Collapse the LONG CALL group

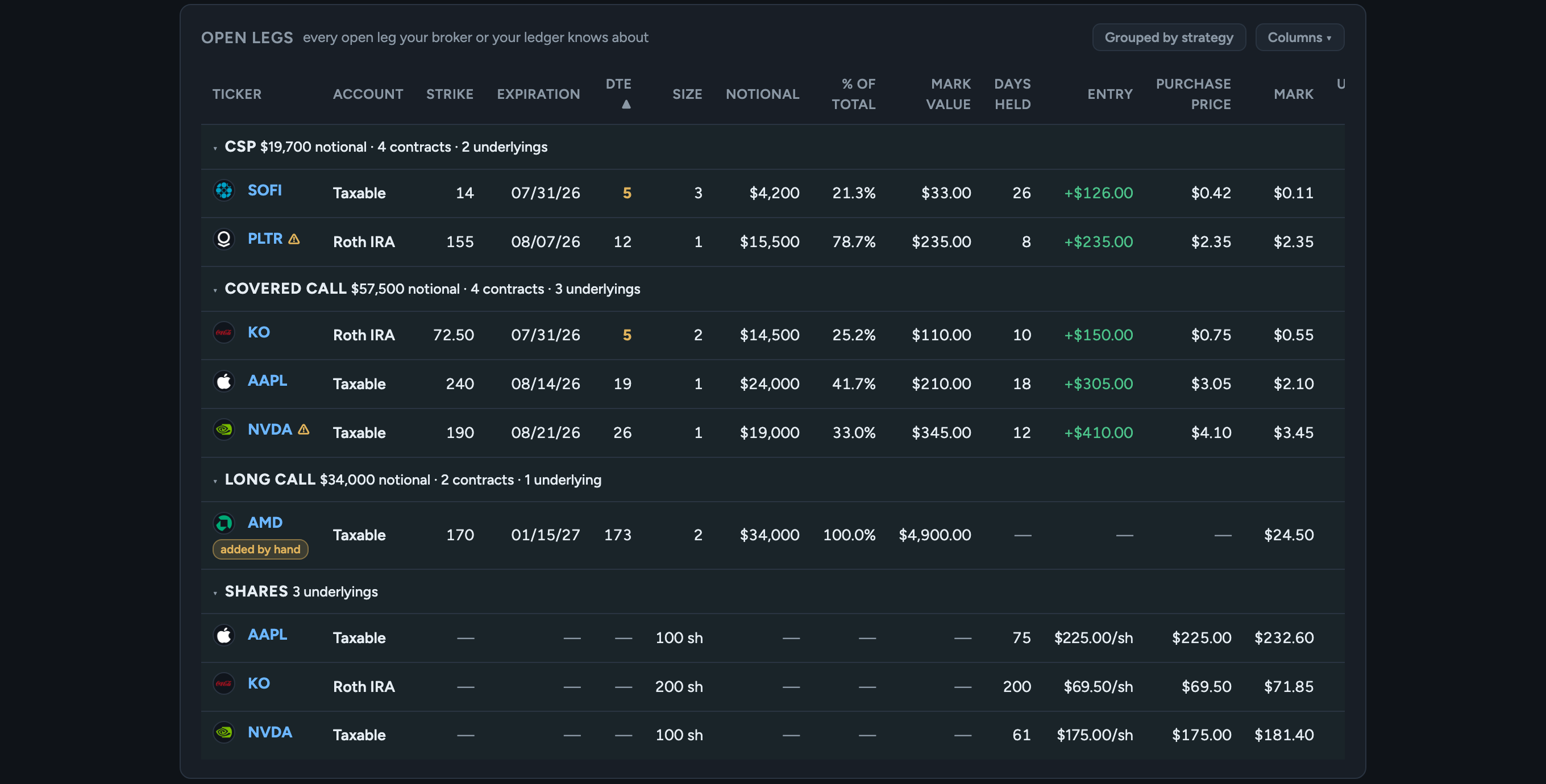(x=215, y=481)
